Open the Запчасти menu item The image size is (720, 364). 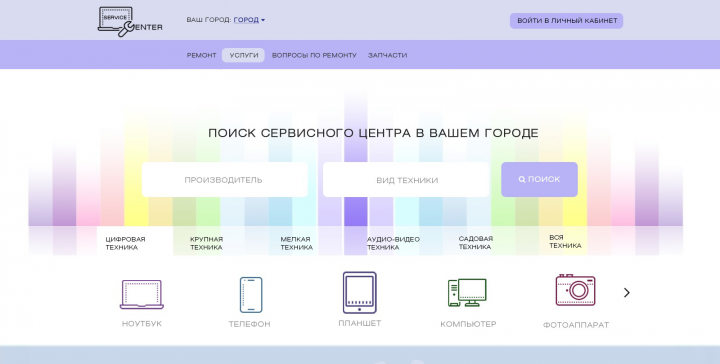pyautogui.click(x=387, y=55)
